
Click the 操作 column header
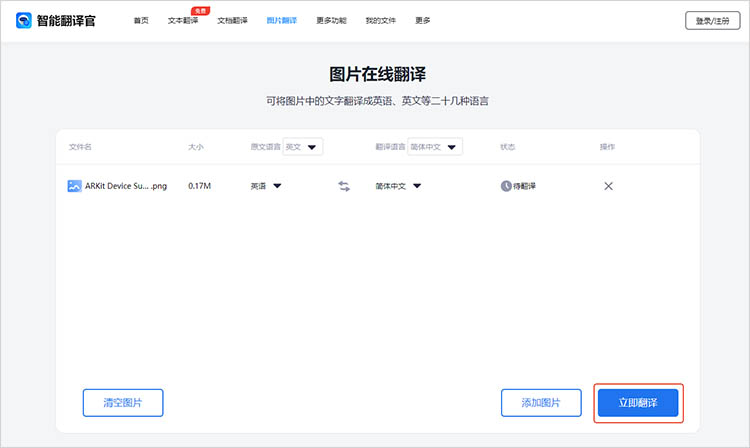[x=607, y=147]
